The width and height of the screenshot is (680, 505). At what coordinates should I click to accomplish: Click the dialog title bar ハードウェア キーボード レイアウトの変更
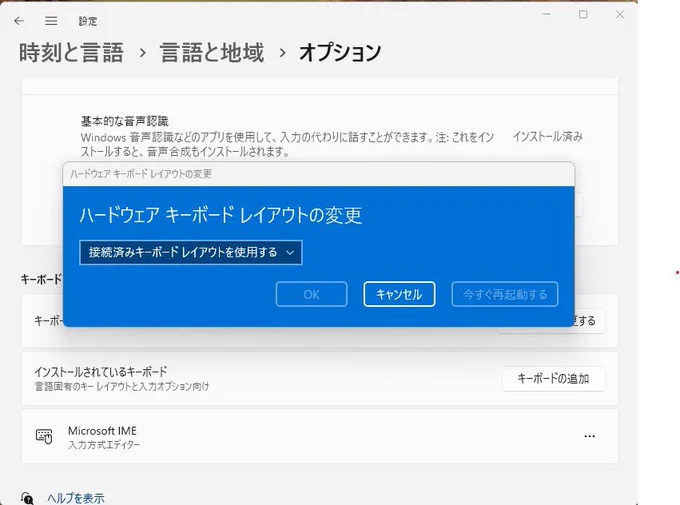tap(319, 174)
